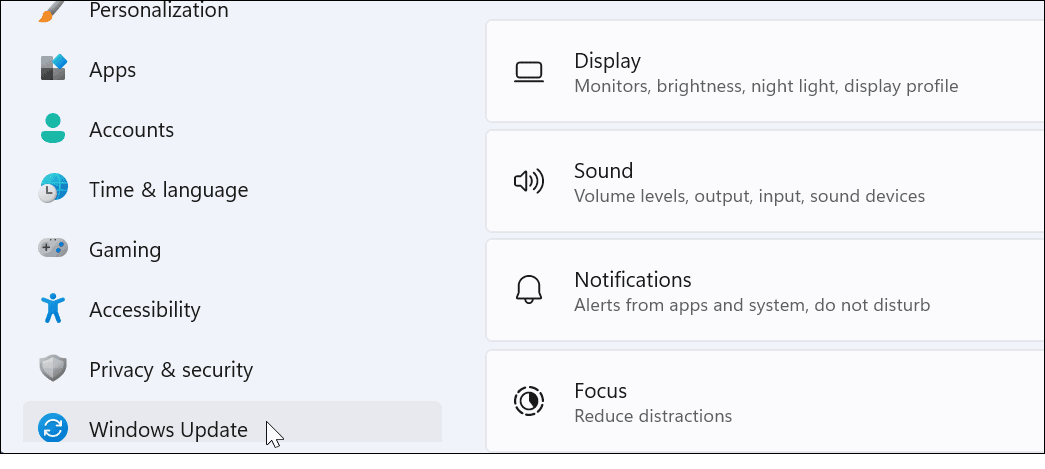Screen dimensions: 1045x469
Task: Open Sound volume levels settings
Action: point(765,182)
